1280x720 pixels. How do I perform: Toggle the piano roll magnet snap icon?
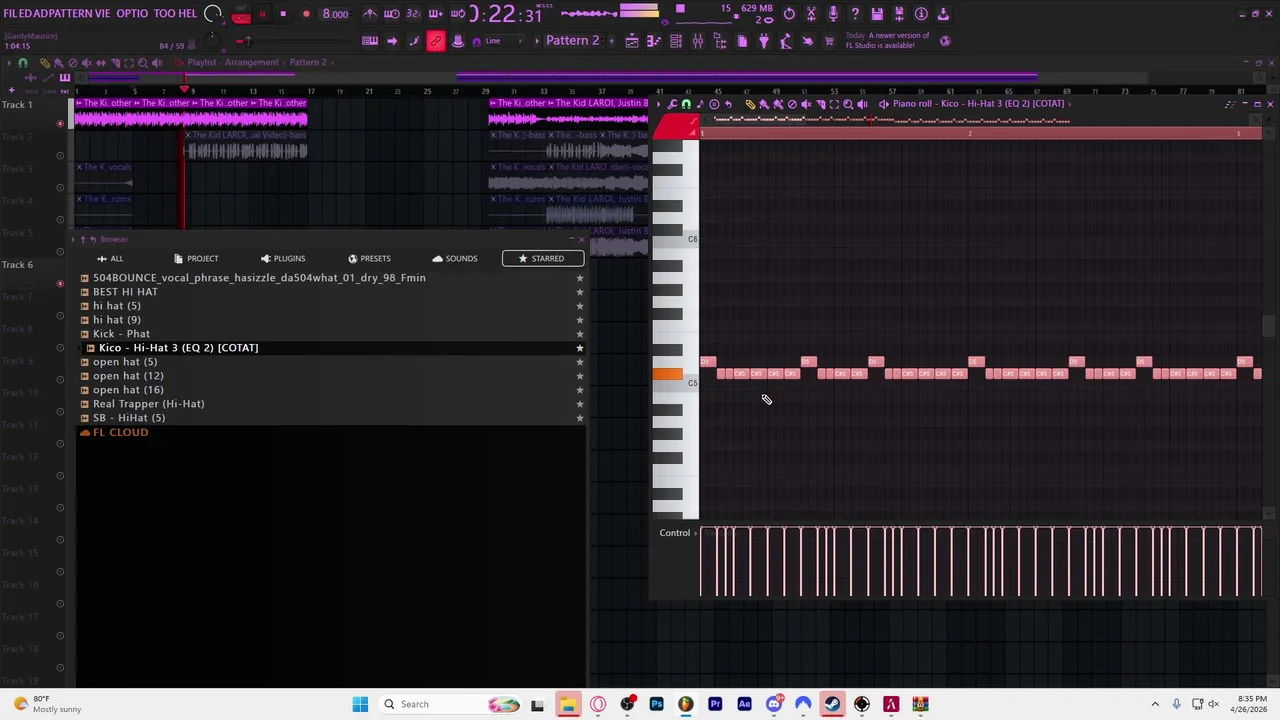coord(686,104)
